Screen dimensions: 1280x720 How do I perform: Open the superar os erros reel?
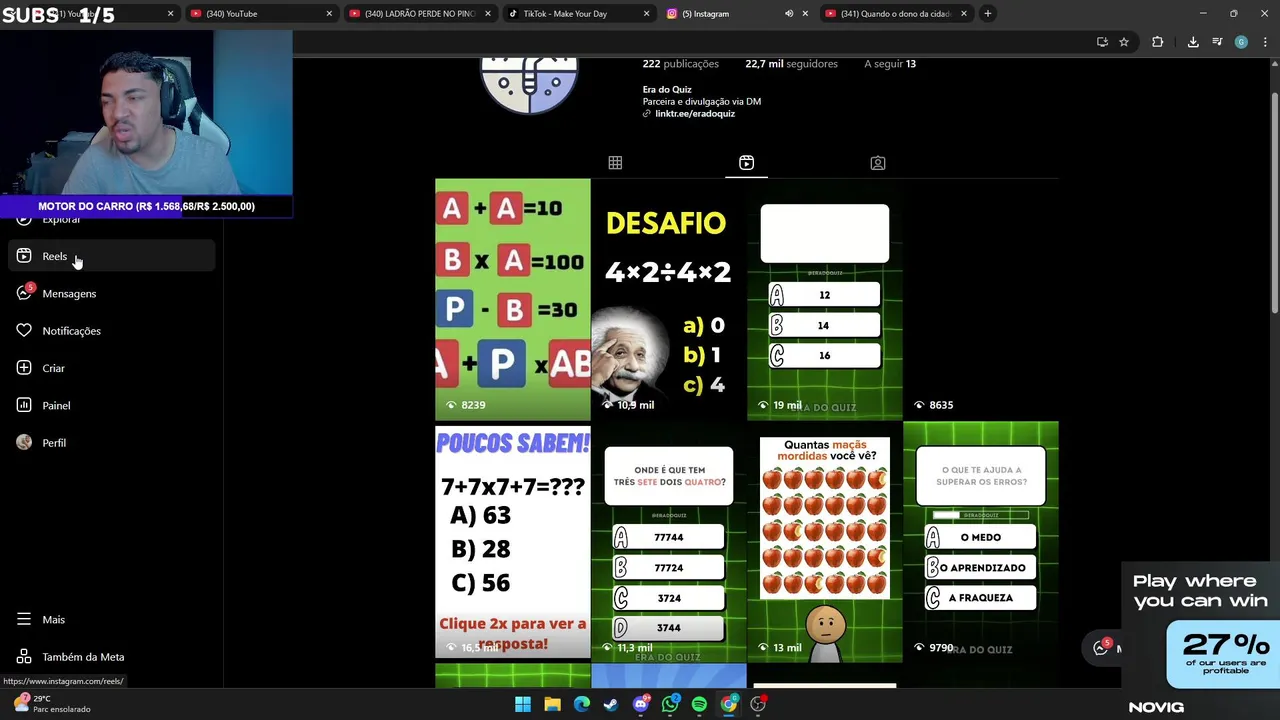(980, 542)
